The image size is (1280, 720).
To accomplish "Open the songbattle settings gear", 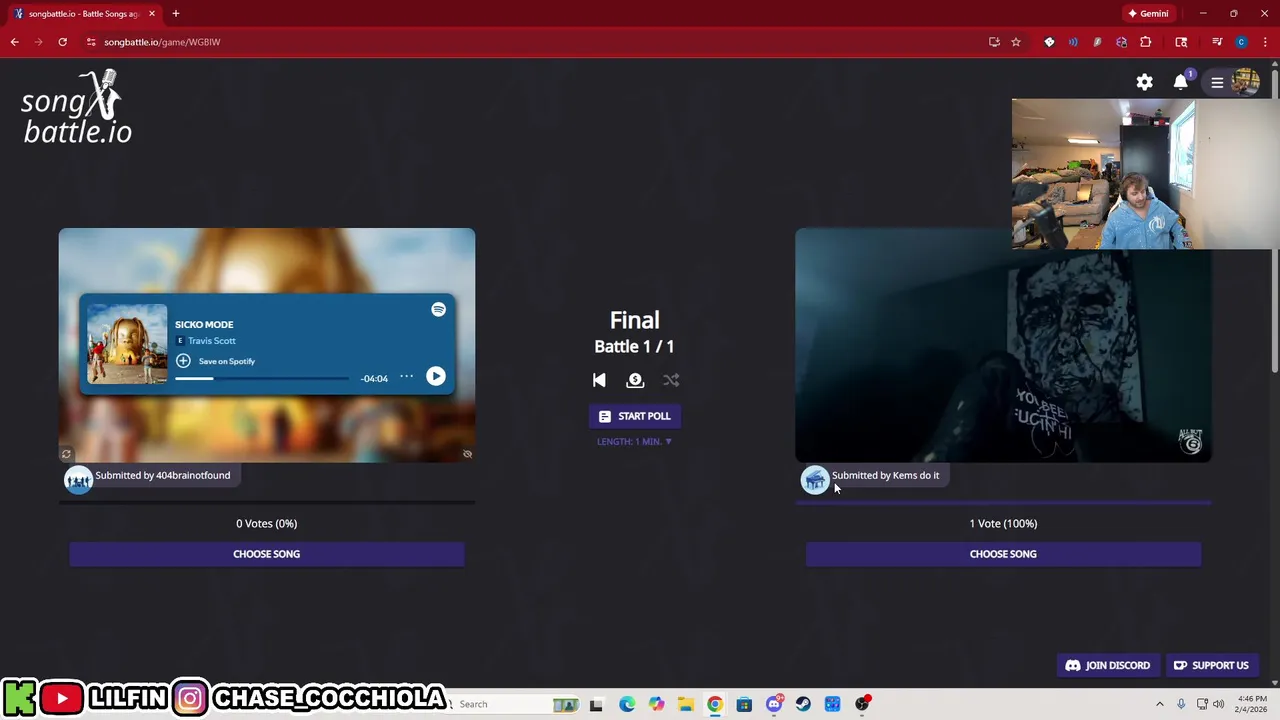I will [1144, 82].
